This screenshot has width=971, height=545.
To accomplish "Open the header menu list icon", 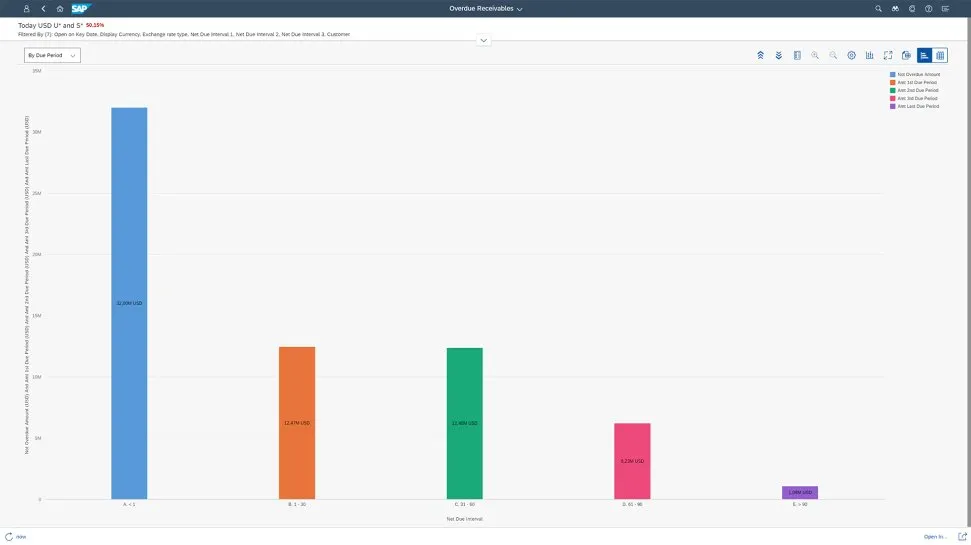I will click(945, 9).
